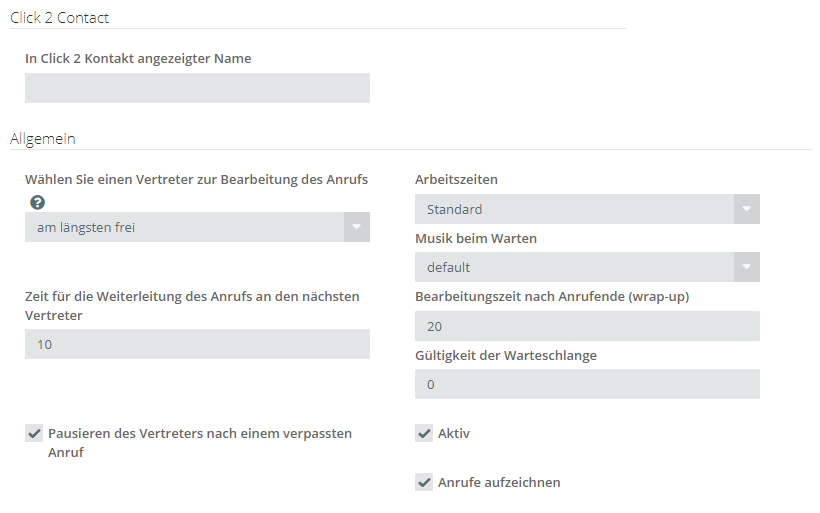Screen dimensions: 820x513
Task: Open the Arbeitszeiten 'Standard' dropdown
Action: (587, 209)
